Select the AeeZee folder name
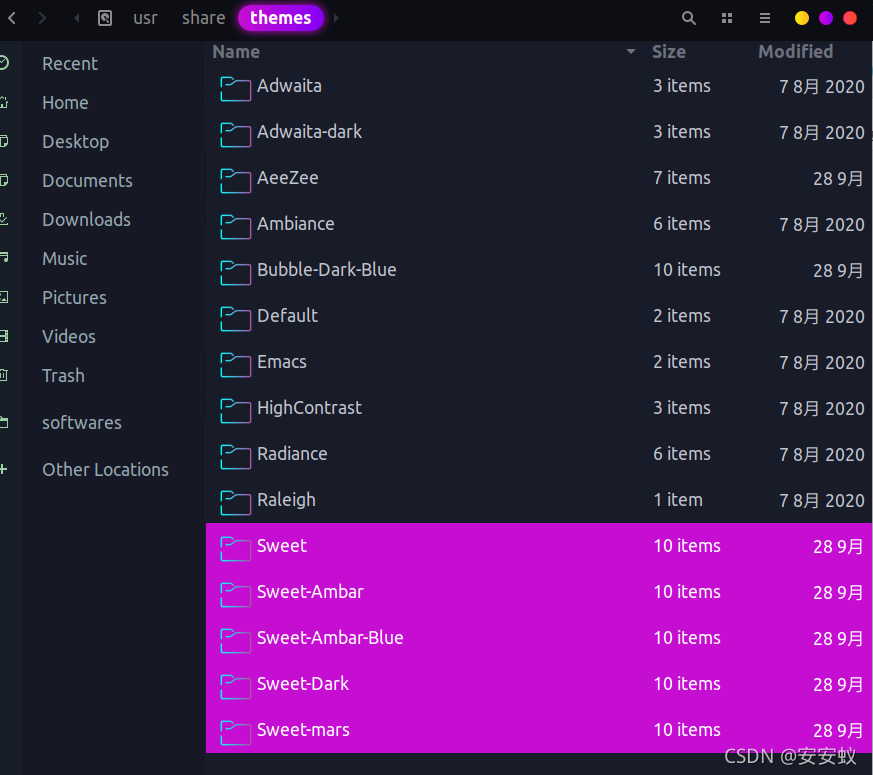The image size is (873, 775). tap(288, 178)
